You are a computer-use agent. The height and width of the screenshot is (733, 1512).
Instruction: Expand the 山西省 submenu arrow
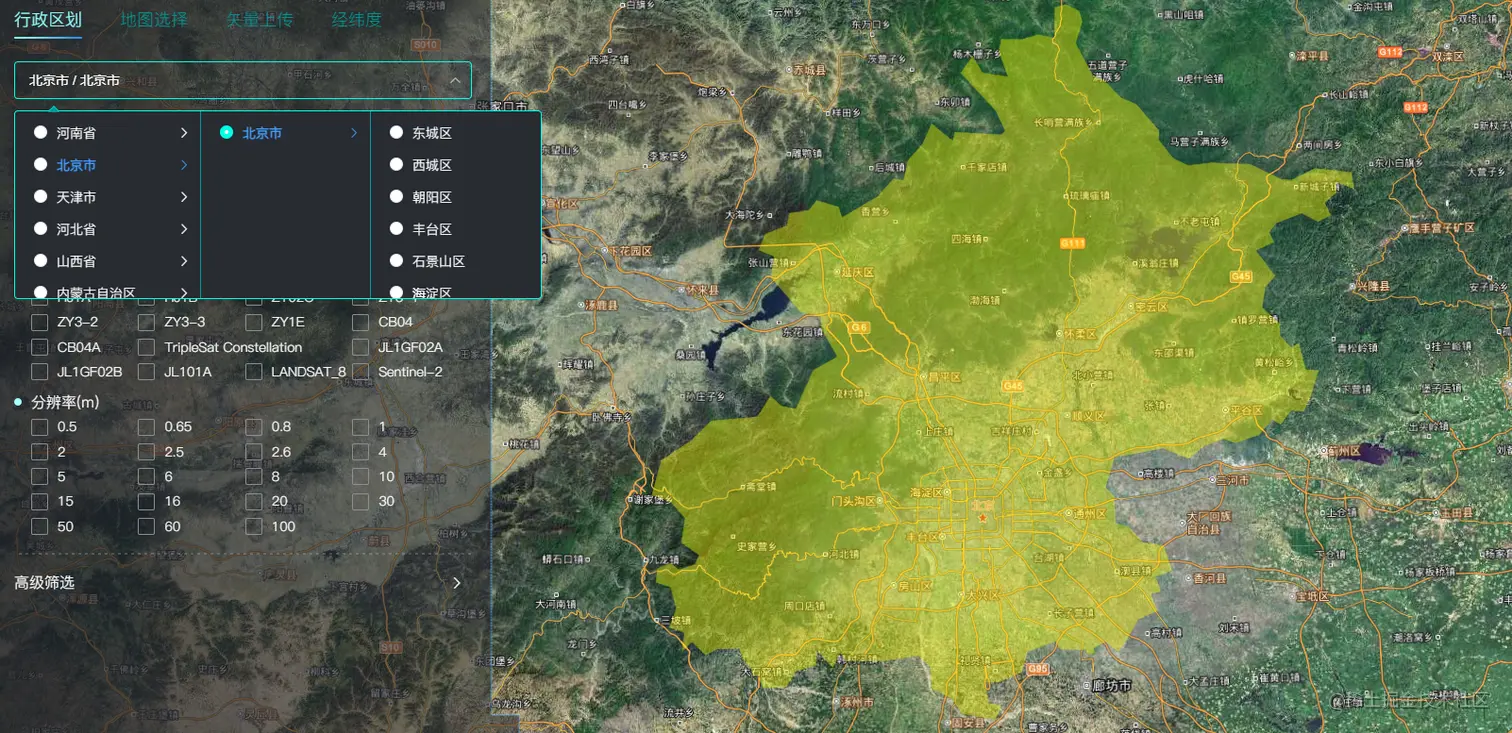pyautogui.click(x=184, y=261)
